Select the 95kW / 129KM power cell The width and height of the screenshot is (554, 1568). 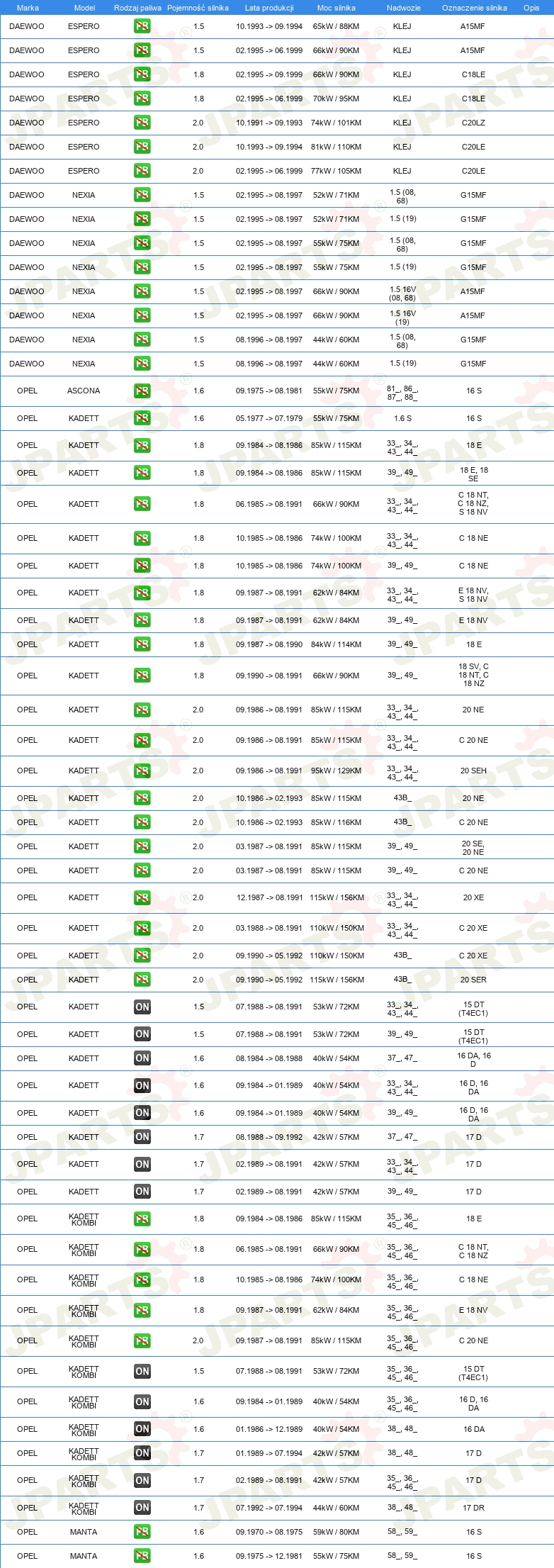(336, 771)
